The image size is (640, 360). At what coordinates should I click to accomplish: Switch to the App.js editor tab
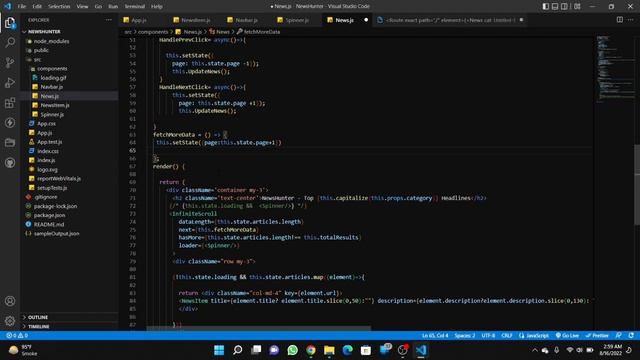coord(138,20)
